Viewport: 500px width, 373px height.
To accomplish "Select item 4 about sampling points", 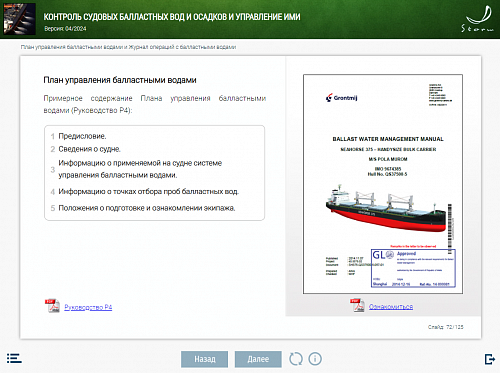I will (x=148, y=191).
